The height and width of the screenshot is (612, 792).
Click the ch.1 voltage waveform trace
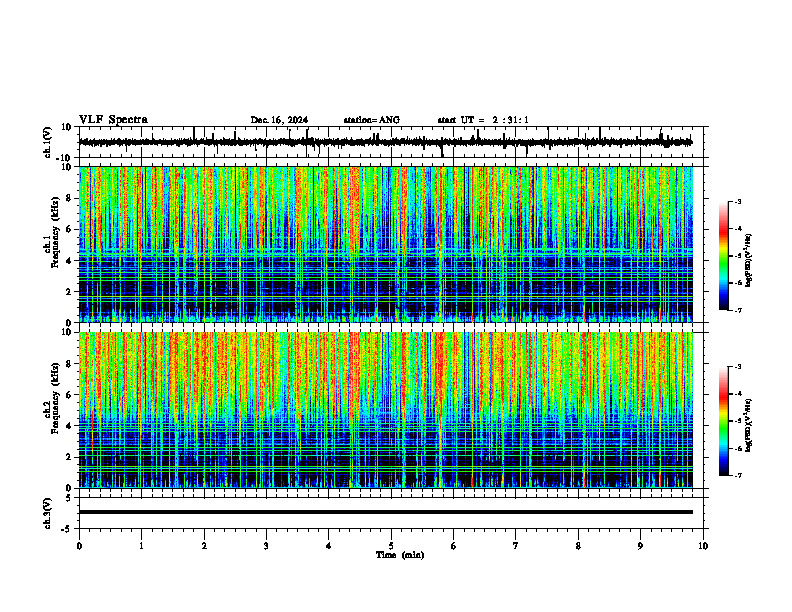[386, 142]
